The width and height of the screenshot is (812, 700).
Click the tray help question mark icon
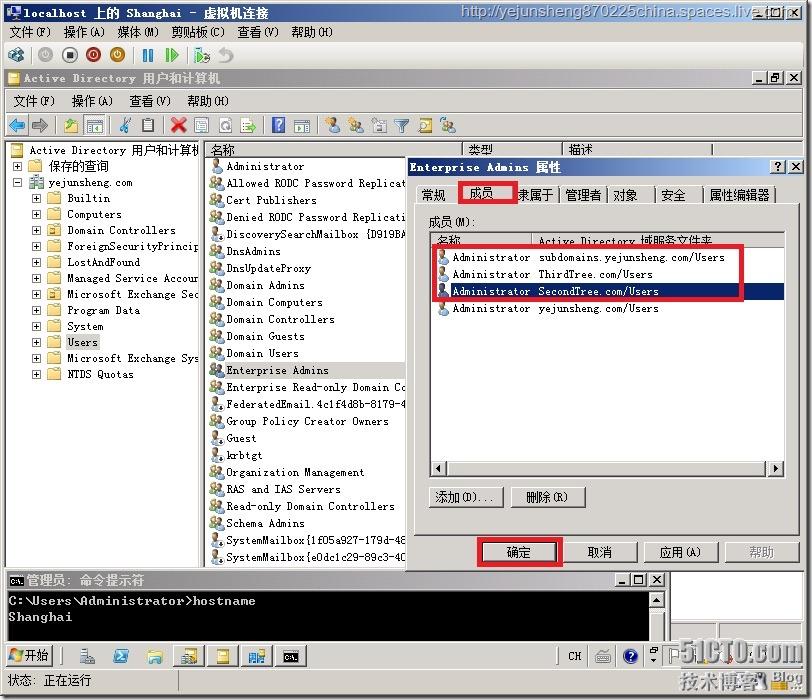click(630, 656)
